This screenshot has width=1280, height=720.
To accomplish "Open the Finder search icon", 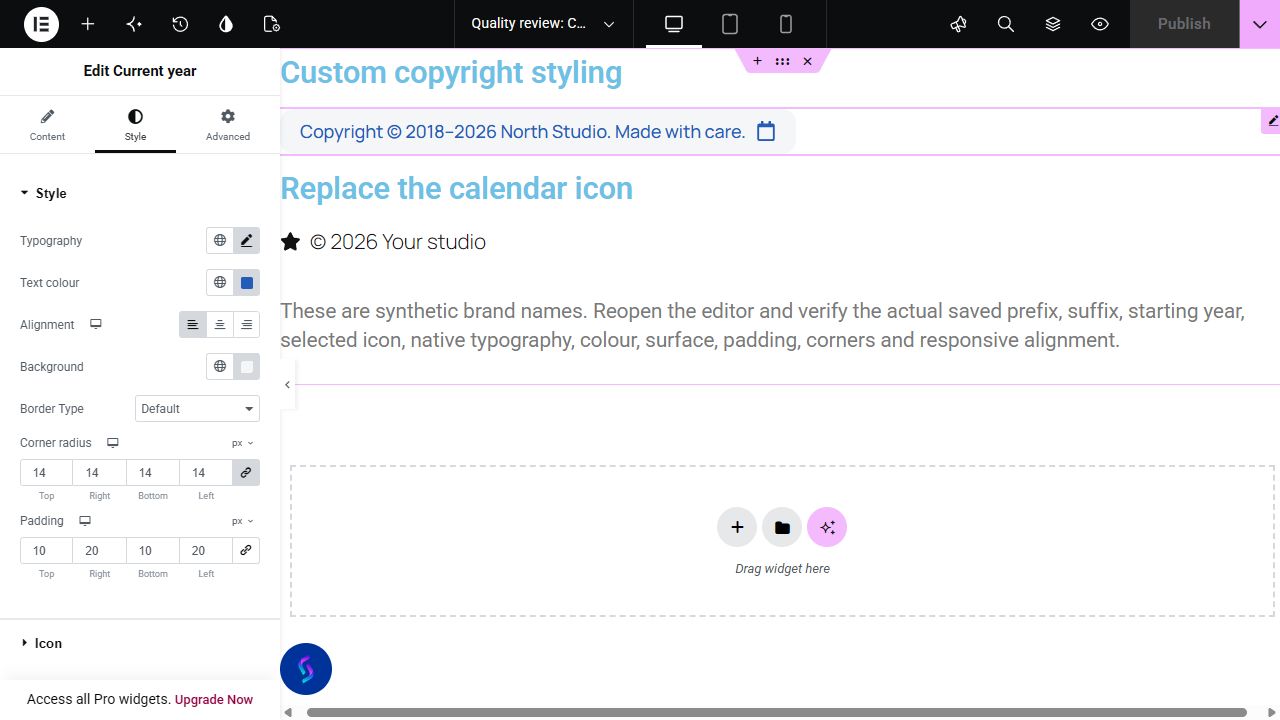I will [1006, 24].
